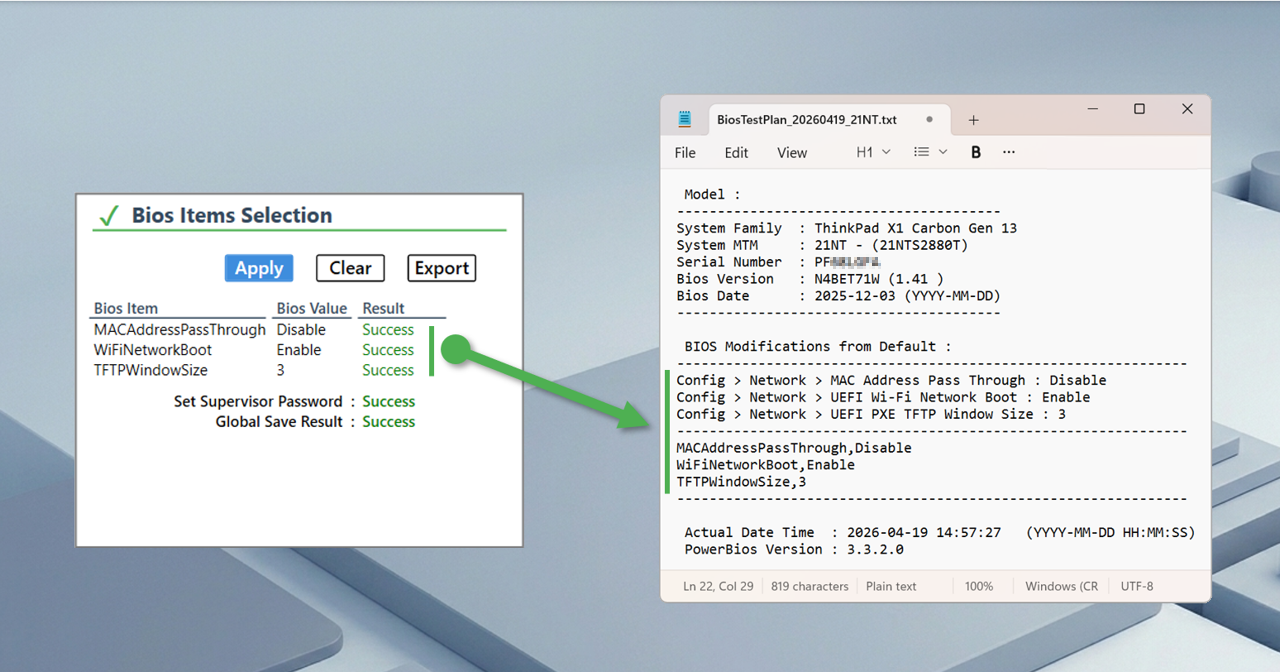Add a new Notepad tab

point(973,120)
